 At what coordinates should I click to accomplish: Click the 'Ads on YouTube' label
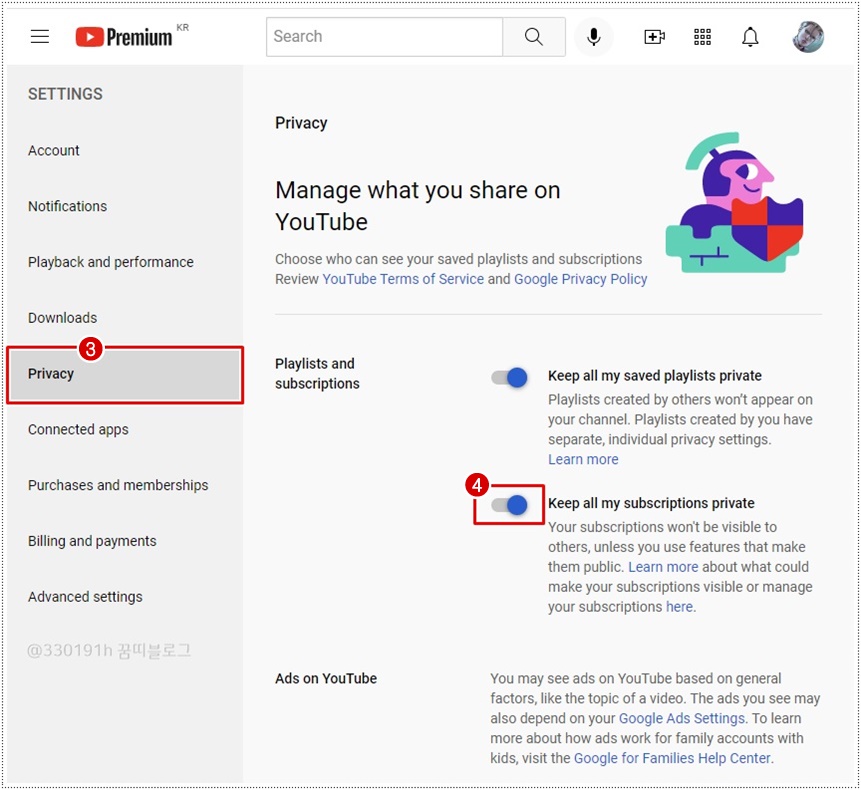pos(326,679)
